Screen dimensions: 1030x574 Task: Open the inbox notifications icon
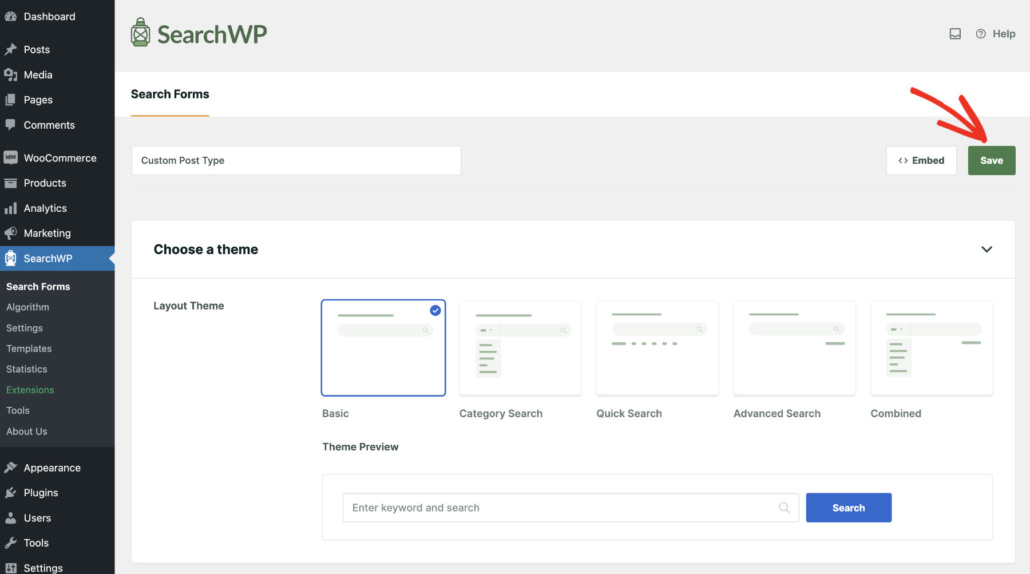tap(955, 33)
